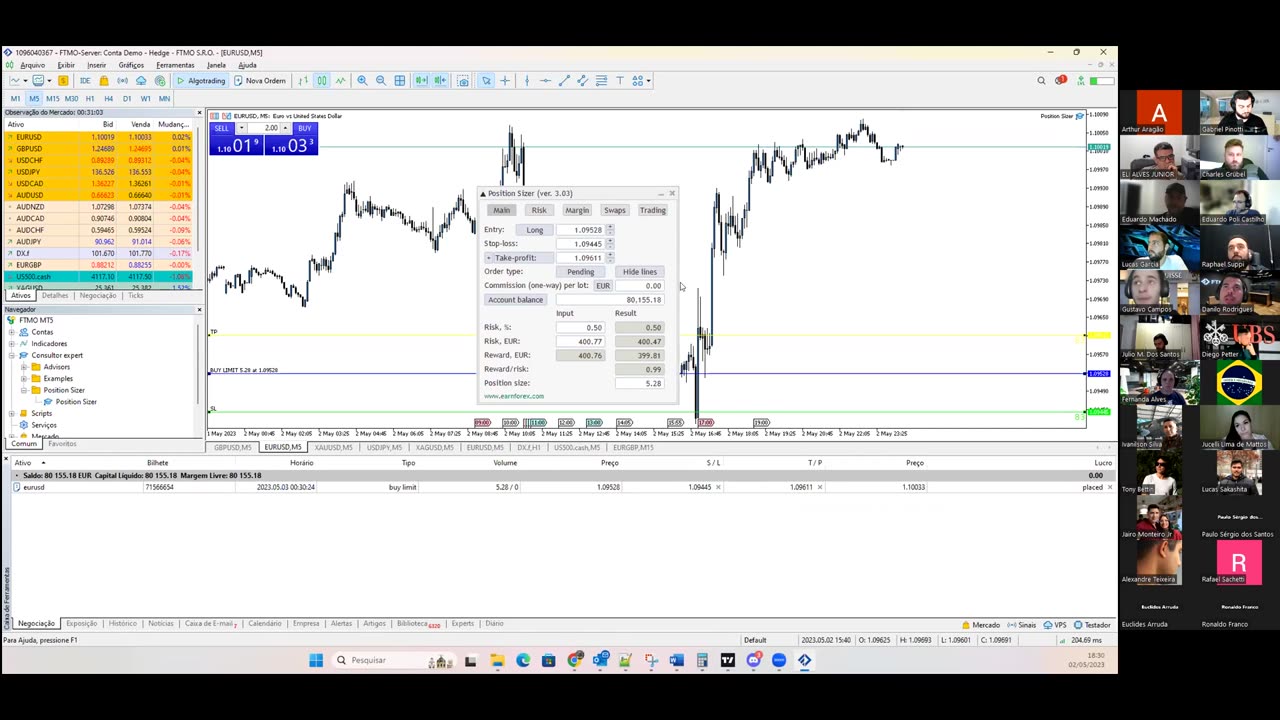Image resolution: width=1280 pixels, height=720 pixels.
Task: Select the crosshair tool
Action: coord(505,80)
